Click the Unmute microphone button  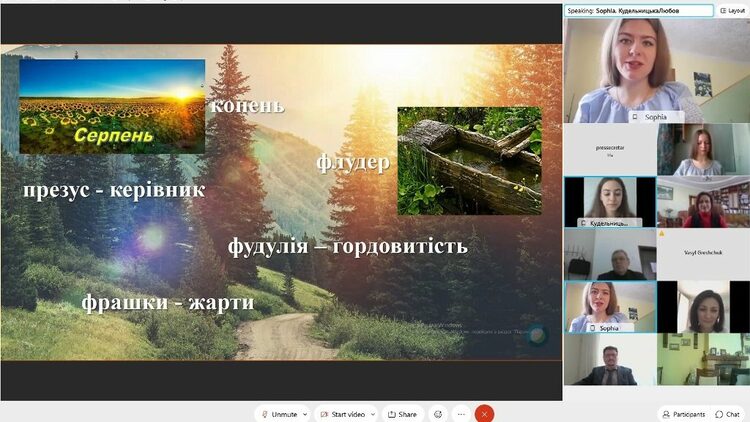(279, 414)
